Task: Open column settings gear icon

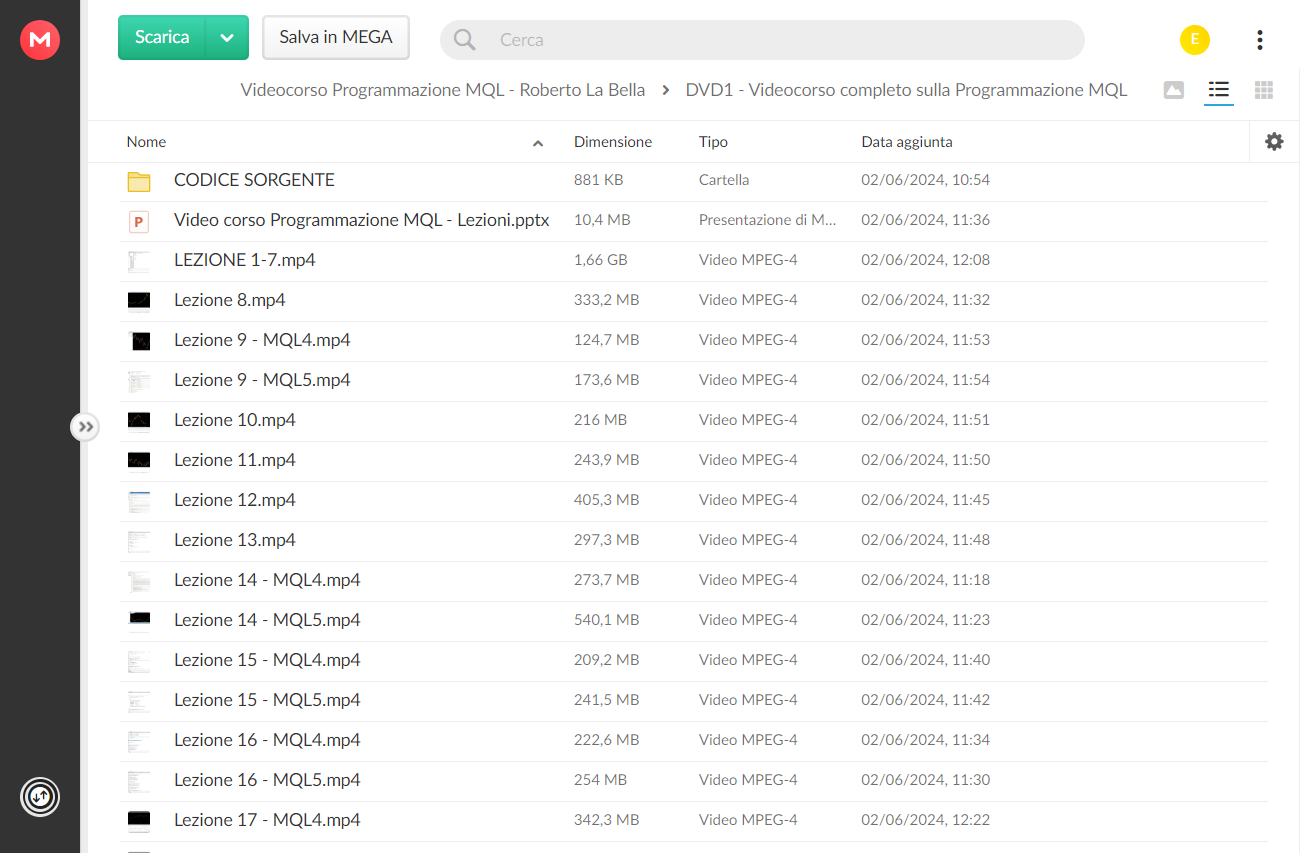Action: click(1274, 142)
